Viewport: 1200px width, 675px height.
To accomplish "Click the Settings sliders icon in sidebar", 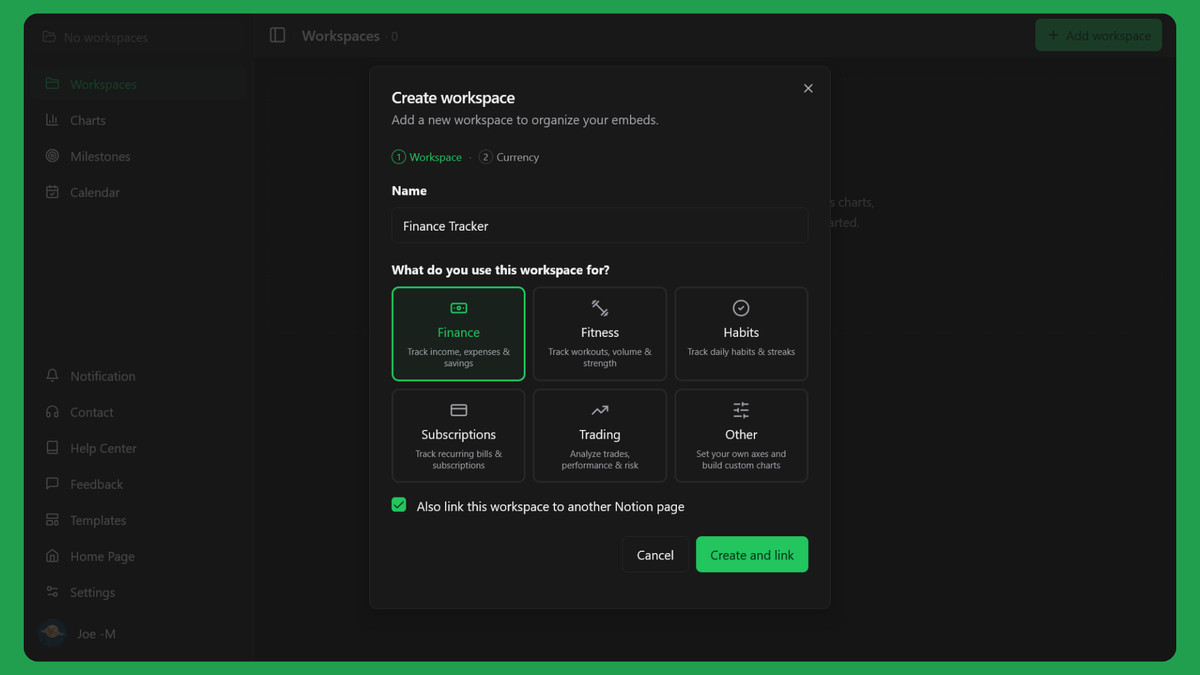I will click(52, 592).
